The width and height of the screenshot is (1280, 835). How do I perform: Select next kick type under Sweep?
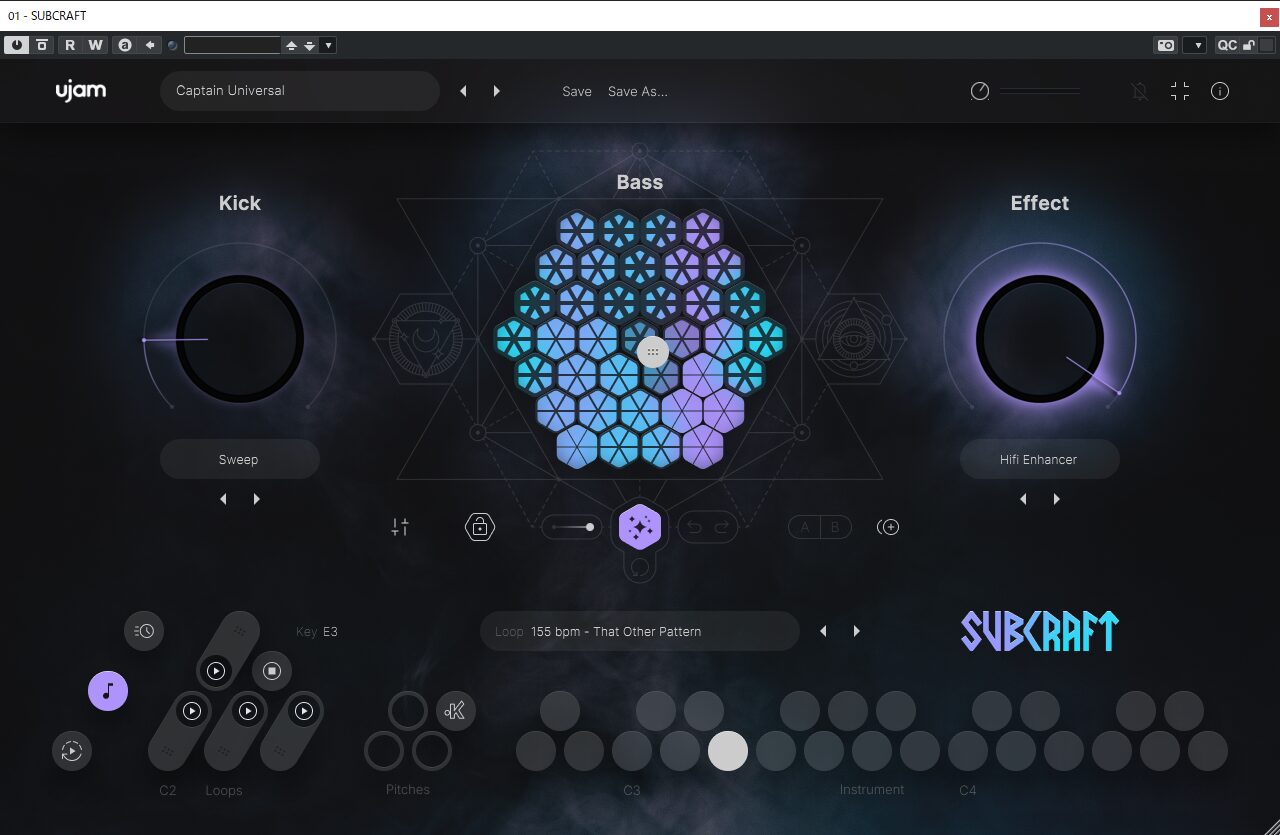256,499
